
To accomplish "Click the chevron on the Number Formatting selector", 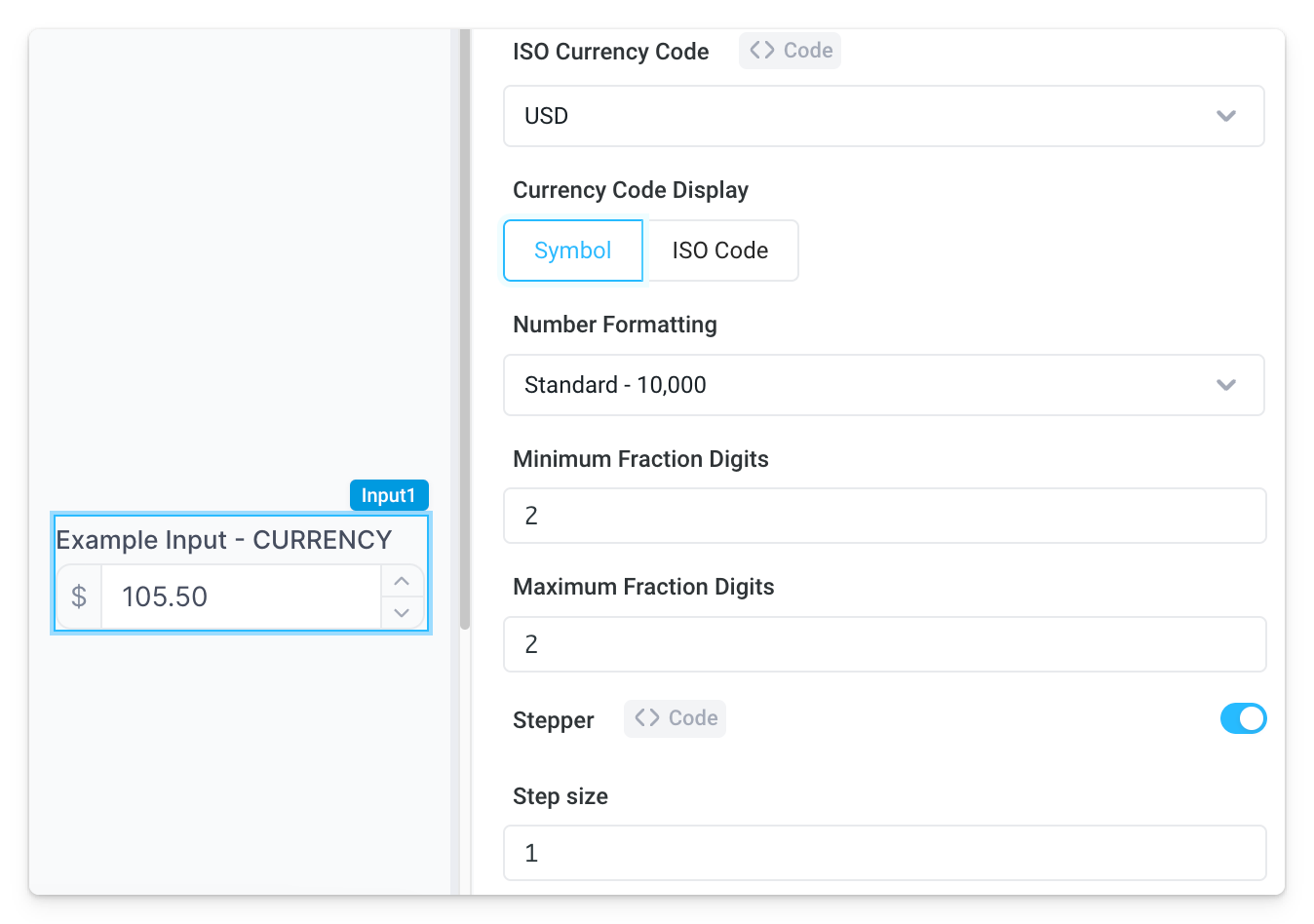I will pyautogui.click(x=1225, y=385).
